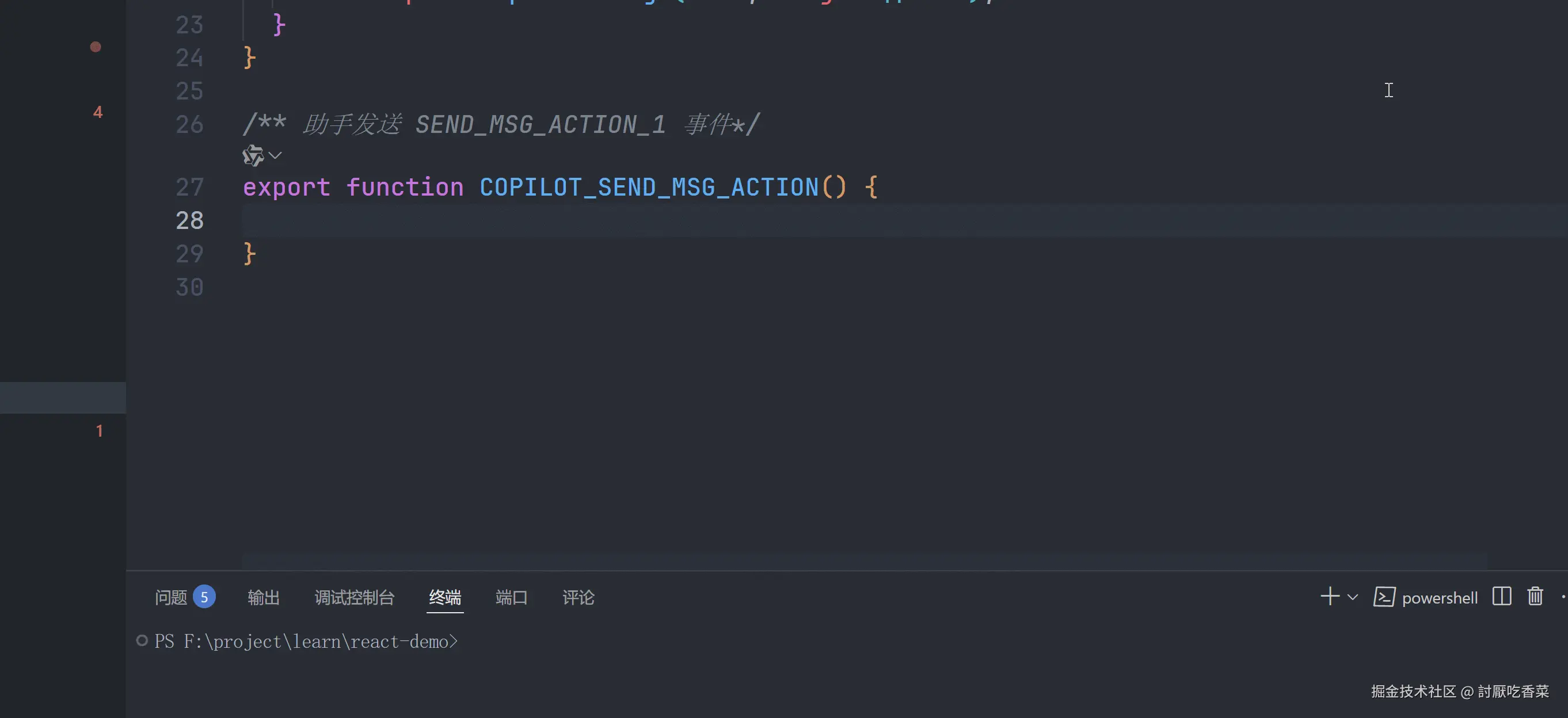1568x718 pixels.
Task: Click the PowerShell shell icon next to powershell
Action: point(1386,597)
